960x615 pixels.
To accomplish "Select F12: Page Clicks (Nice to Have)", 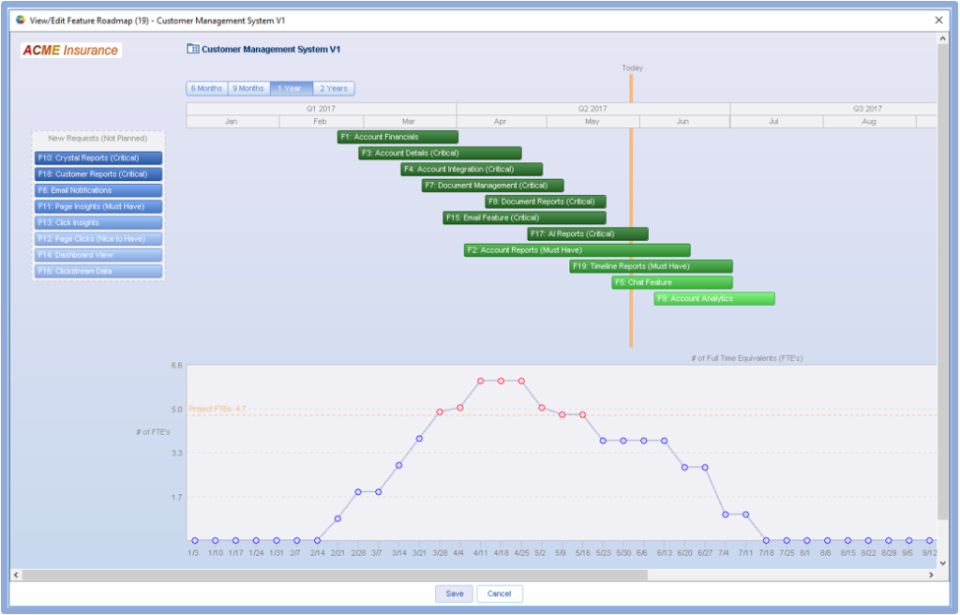I will (99, 239).
